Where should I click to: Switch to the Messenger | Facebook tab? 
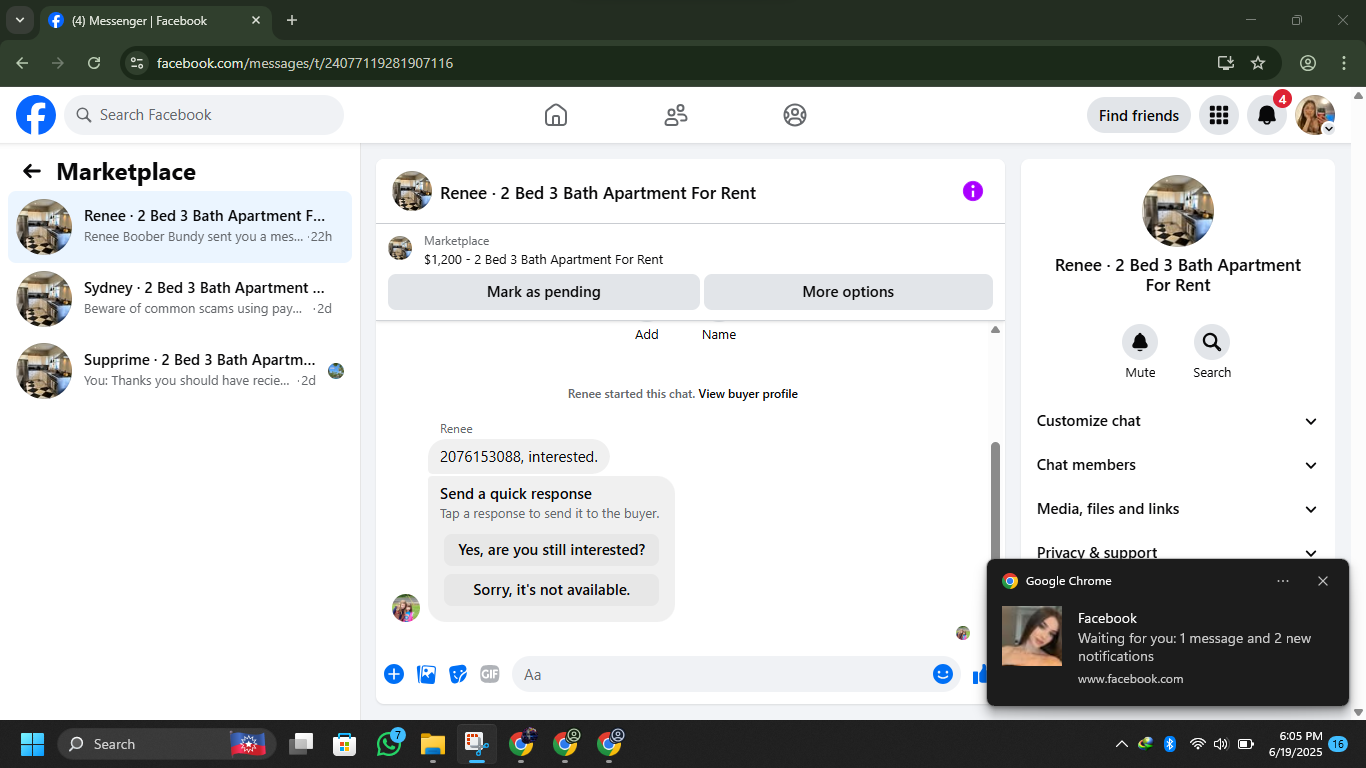pos(155,20)
